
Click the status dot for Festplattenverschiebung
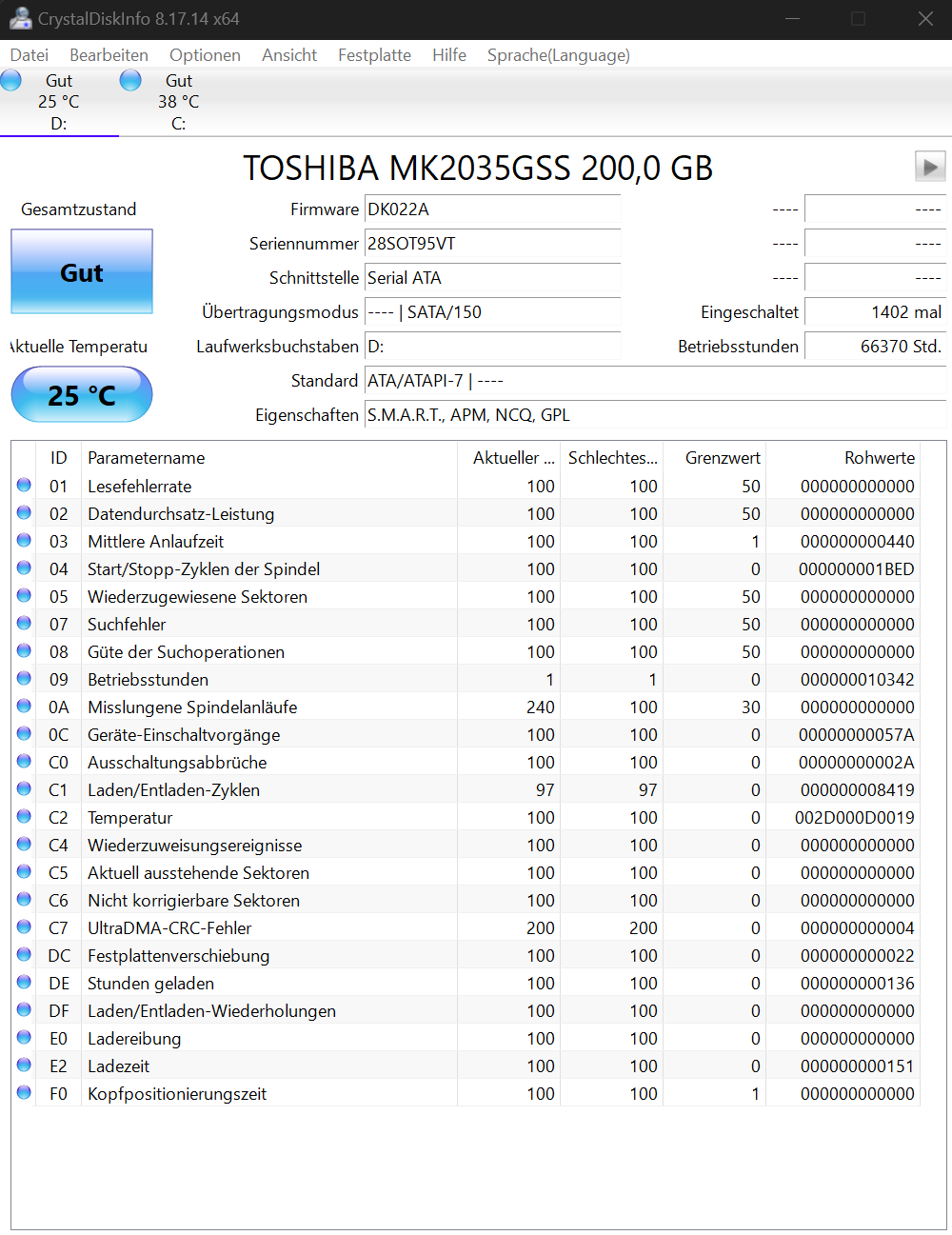[24, 954]
